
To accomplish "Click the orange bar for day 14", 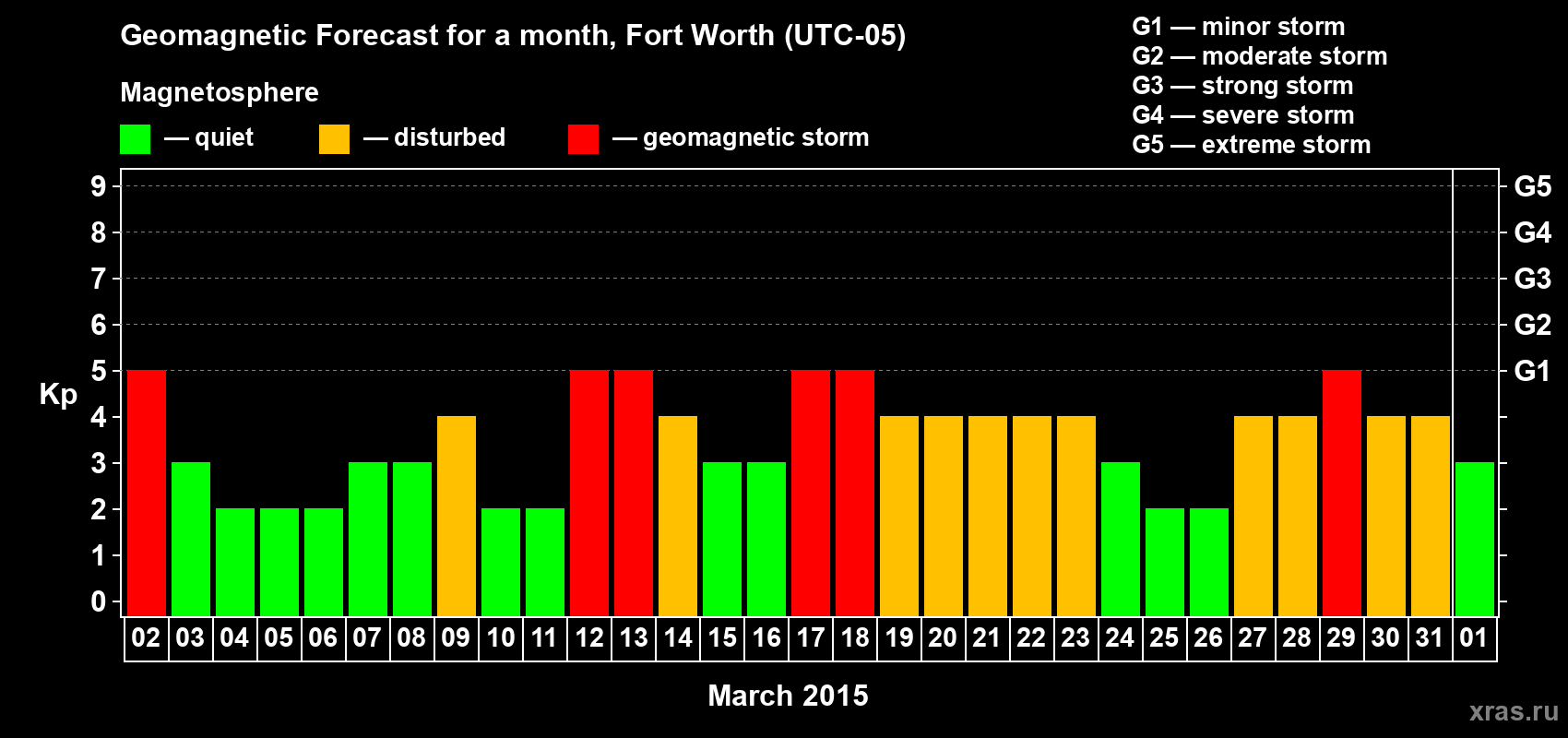I will (678, 517).
